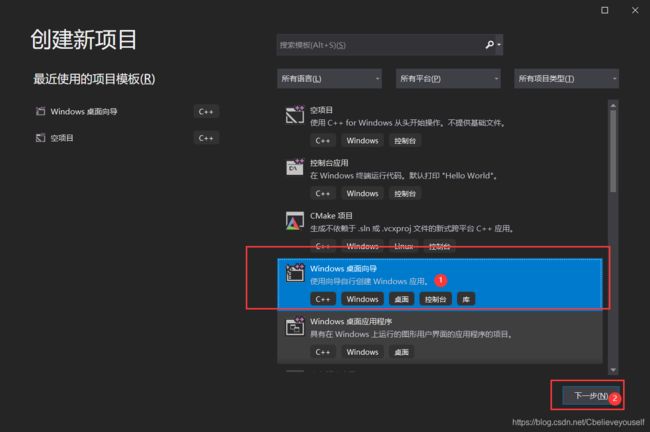Click the 控制台 tag under 空项目
Screen dimensions: 650x432
[x=405, y=141]
